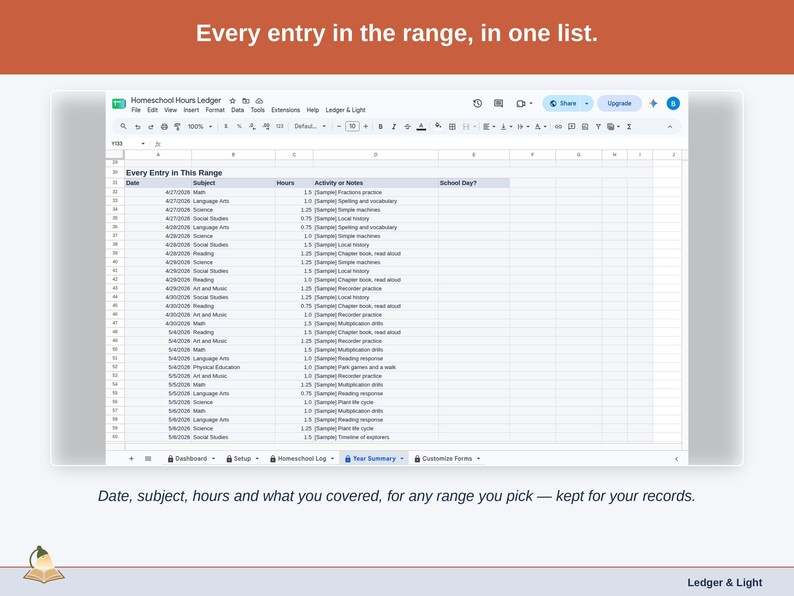Undo the last action

point(137,127)
